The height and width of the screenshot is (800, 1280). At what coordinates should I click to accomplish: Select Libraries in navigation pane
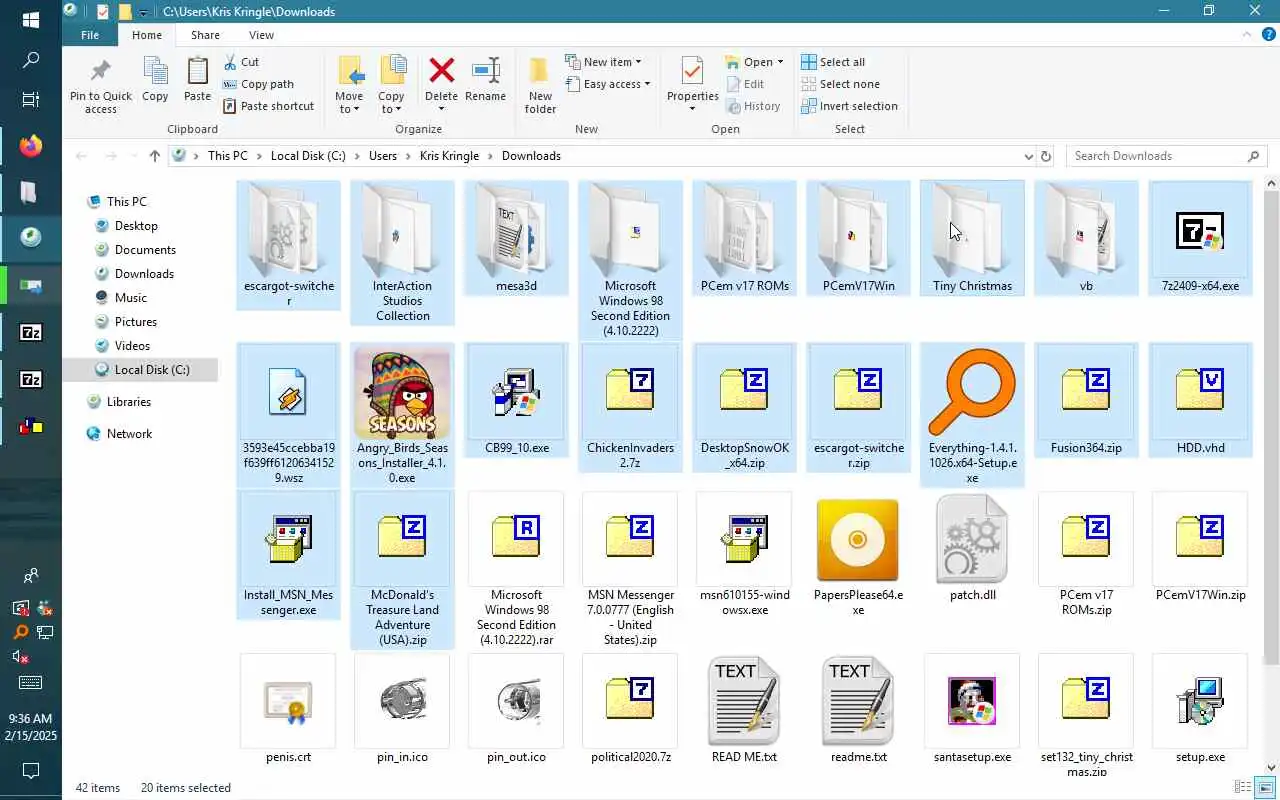(x=128, y=402)
